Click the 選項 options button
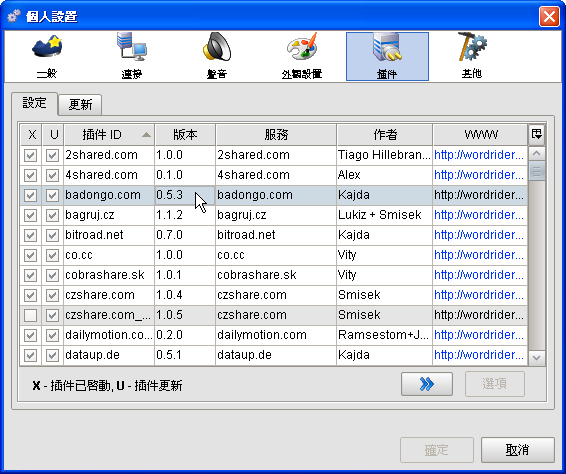 495,384
